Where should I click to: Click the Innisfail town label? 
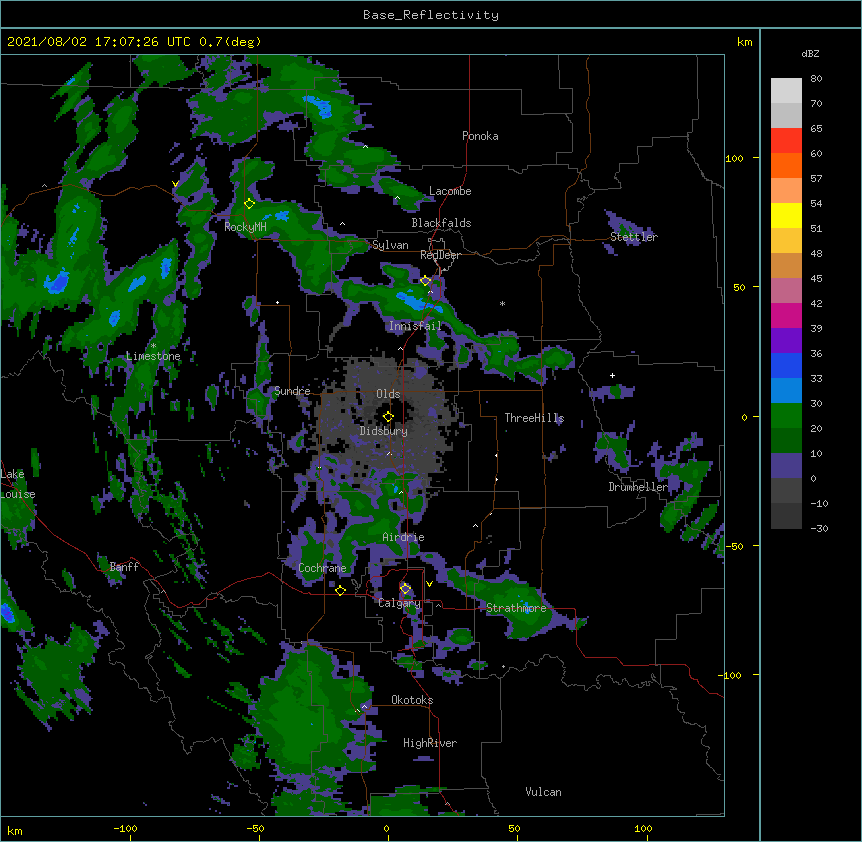click(x=415, y=326)
